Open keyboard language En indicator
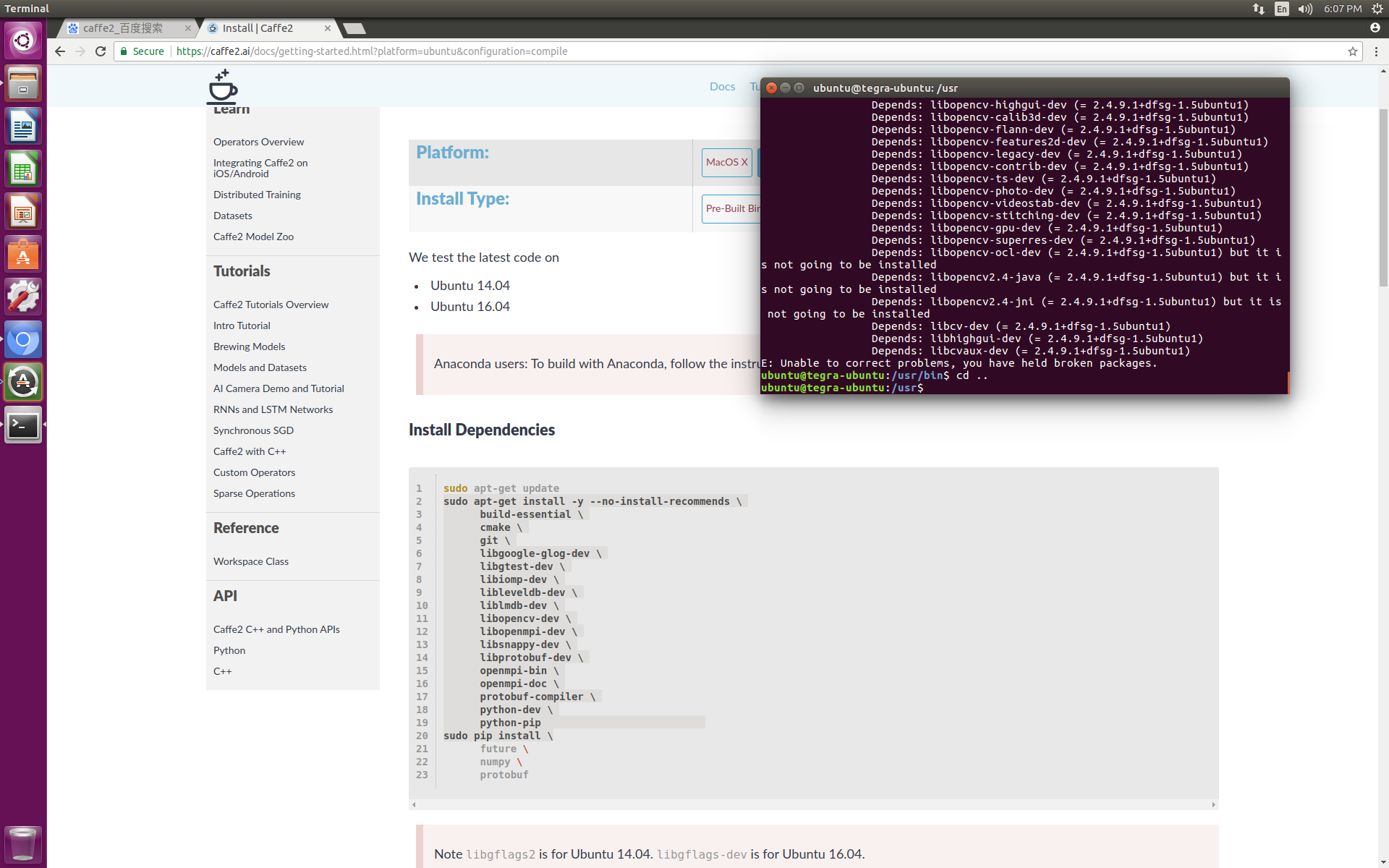This screenshot has height=868, width=1389. click(x=1282, y=9)
